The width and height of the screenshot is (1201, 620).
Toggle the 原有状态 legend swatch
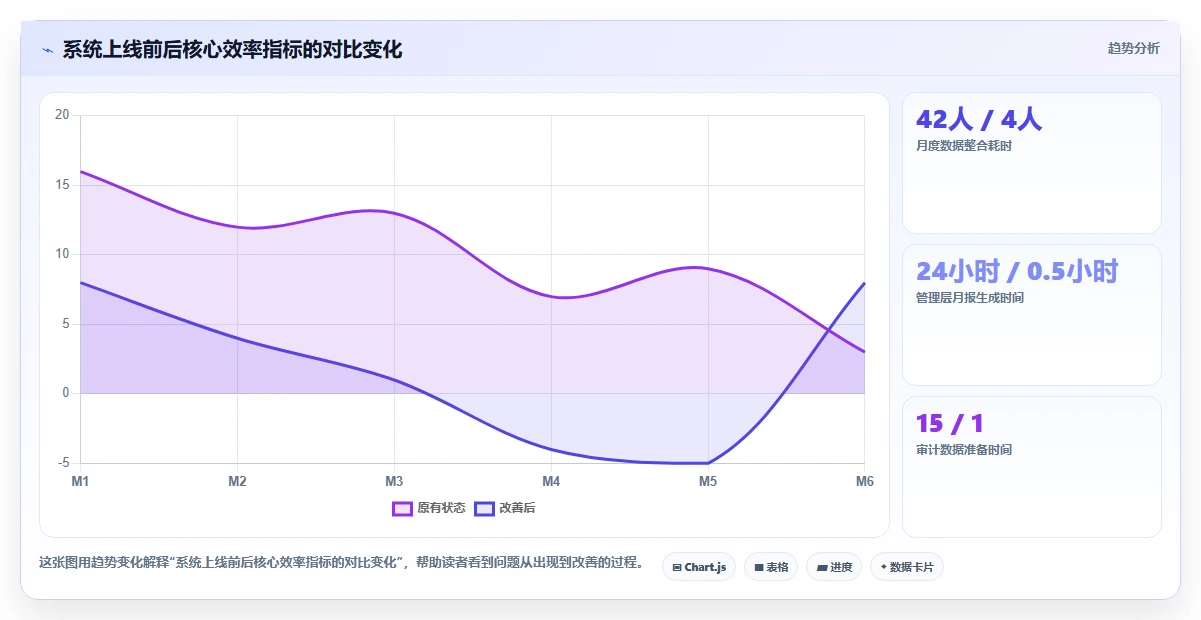pos(402,508)
